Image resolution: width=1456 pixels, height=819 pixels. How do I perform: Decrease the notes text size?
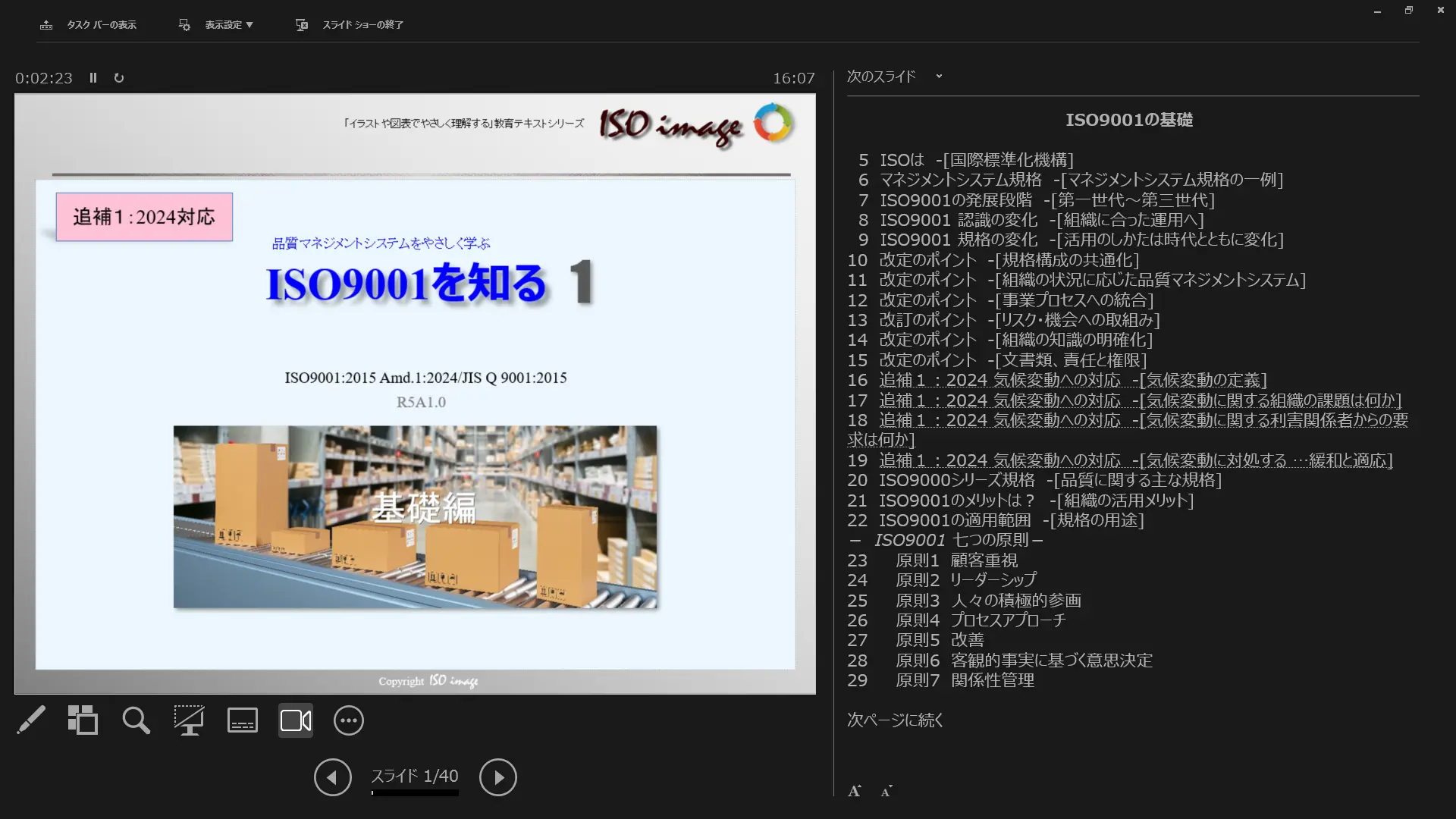click(x=886, y=791)
